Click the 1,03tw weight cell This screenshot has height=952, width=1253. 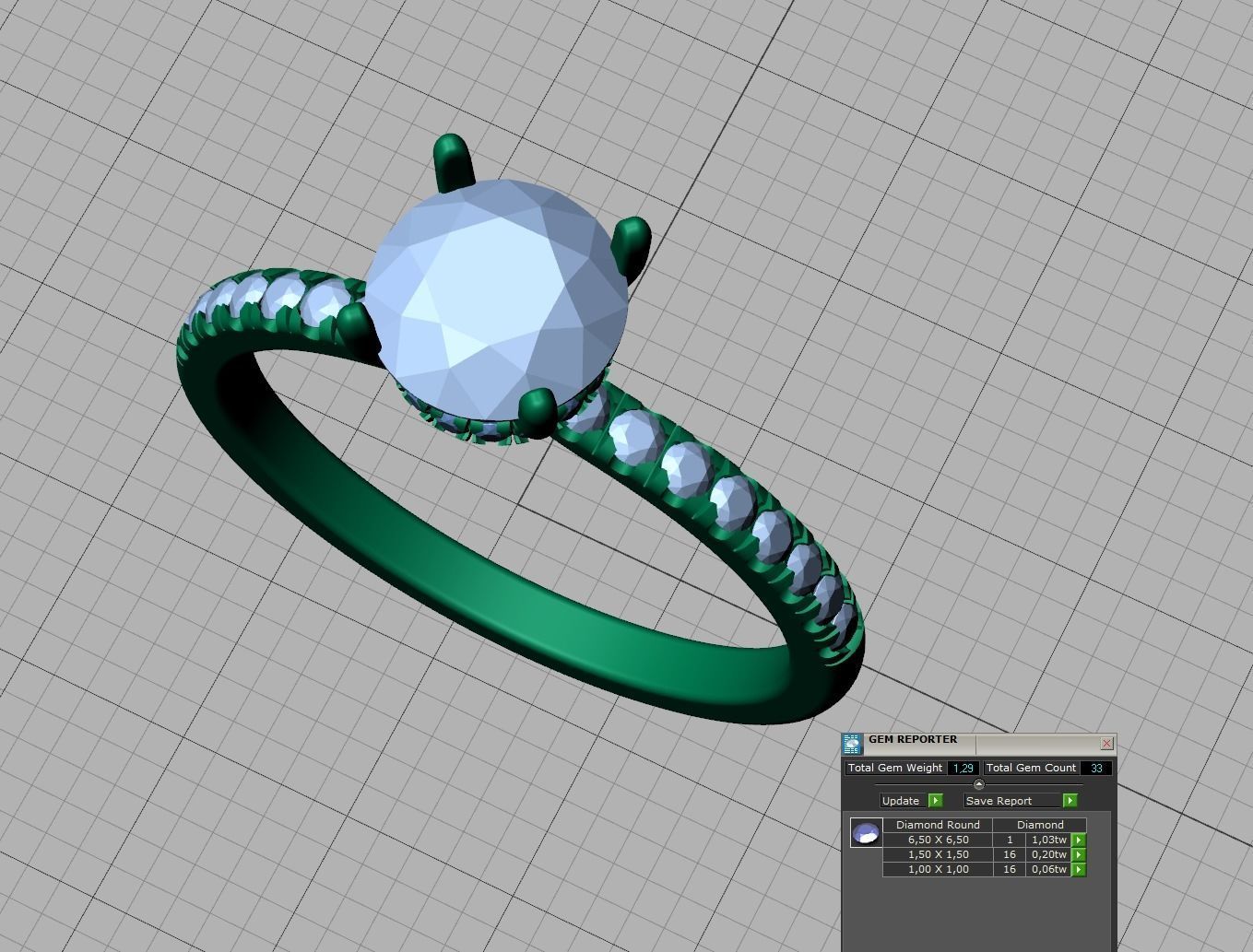pos(1048,840)
